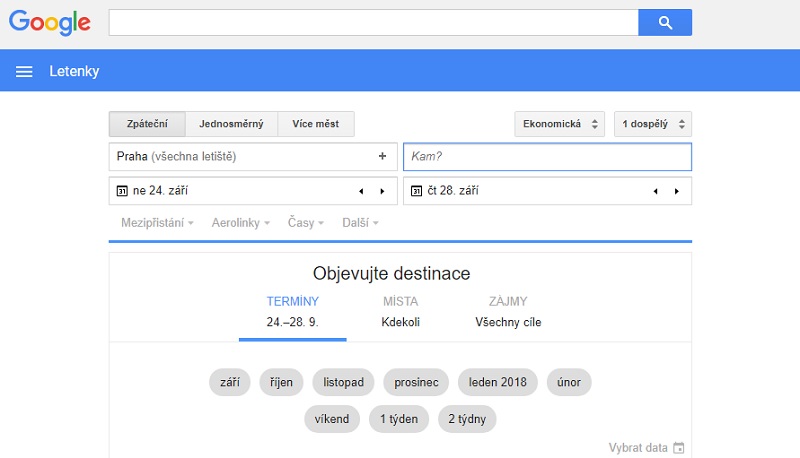Open the 1 dospělý passengers dropdown
The image size is (800, 458).
pos(653,124)
